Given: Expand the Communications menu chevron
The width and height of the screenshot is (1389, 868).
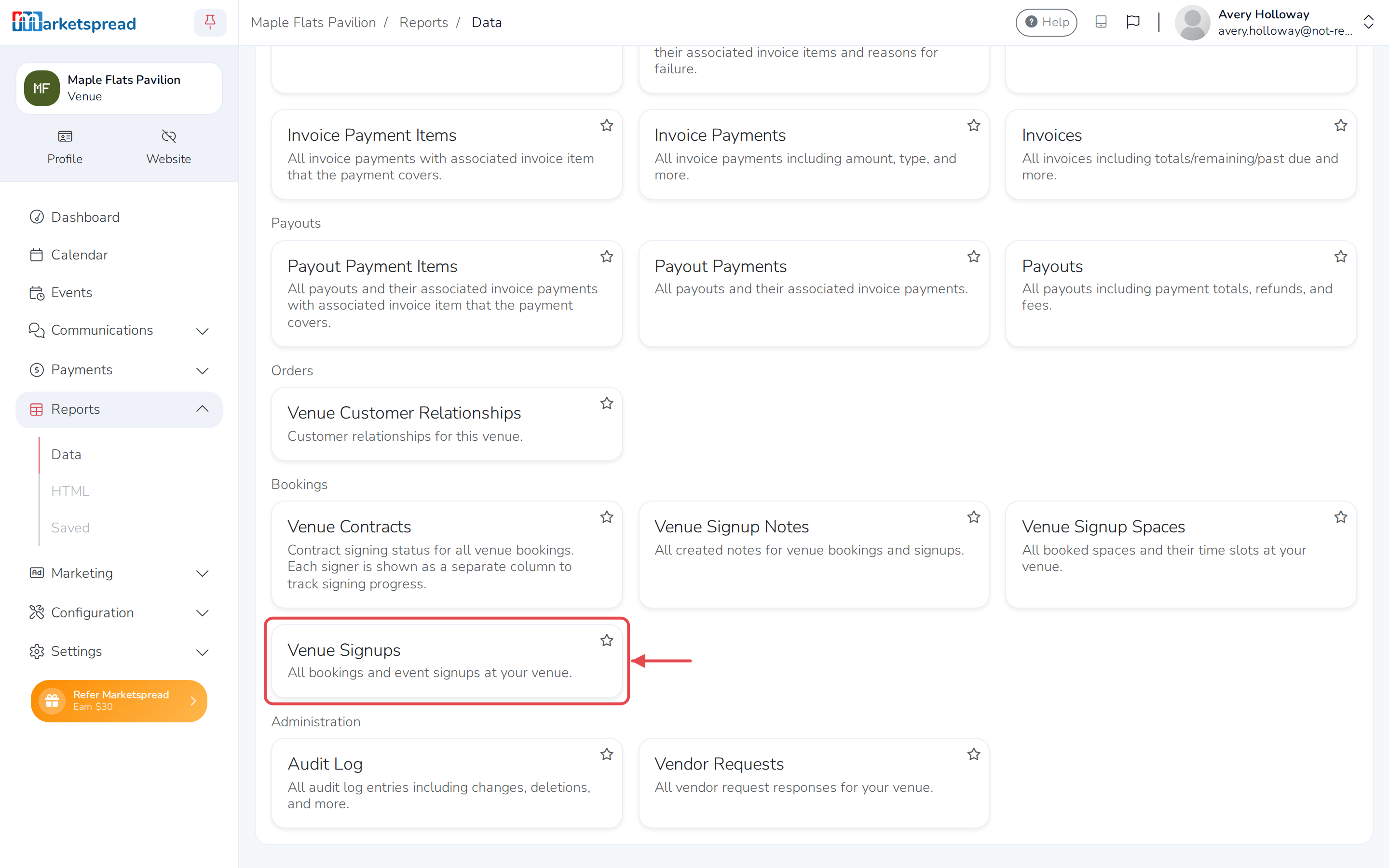Looking at the screenshot, I should tap(202, 331).
